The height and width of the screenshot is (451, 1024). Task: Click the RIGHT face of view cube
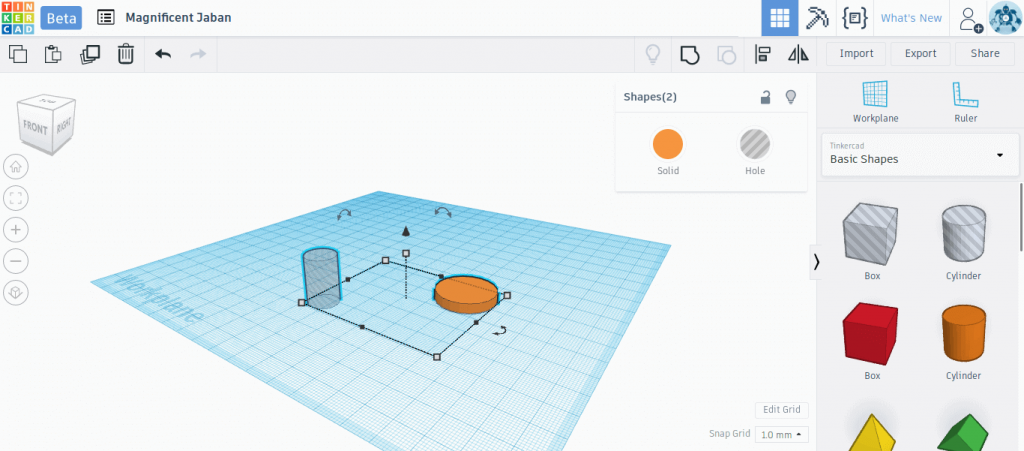[63, 126]
